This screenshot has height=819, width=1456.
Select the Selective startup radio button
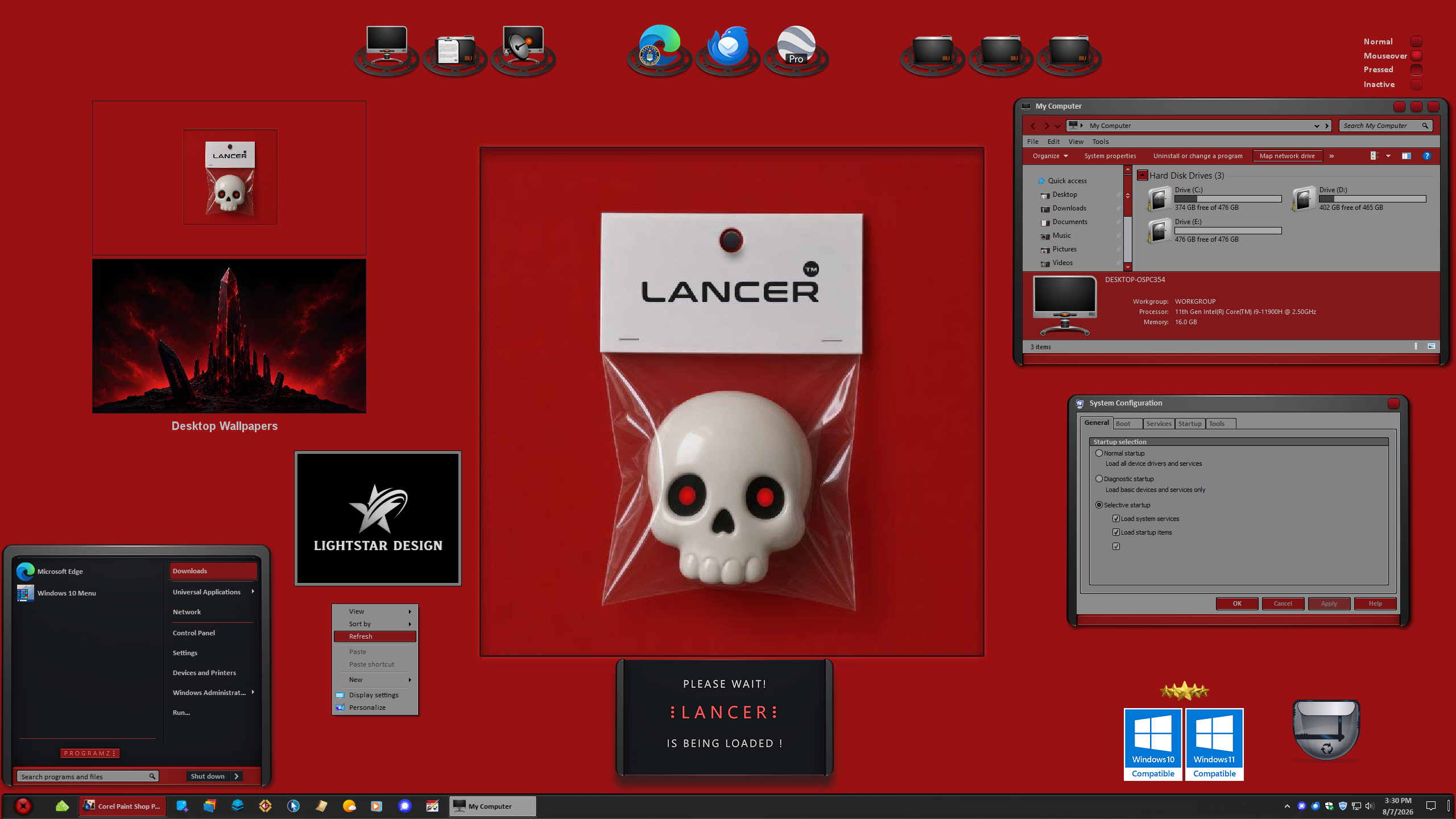click(x=1099, y=505)
